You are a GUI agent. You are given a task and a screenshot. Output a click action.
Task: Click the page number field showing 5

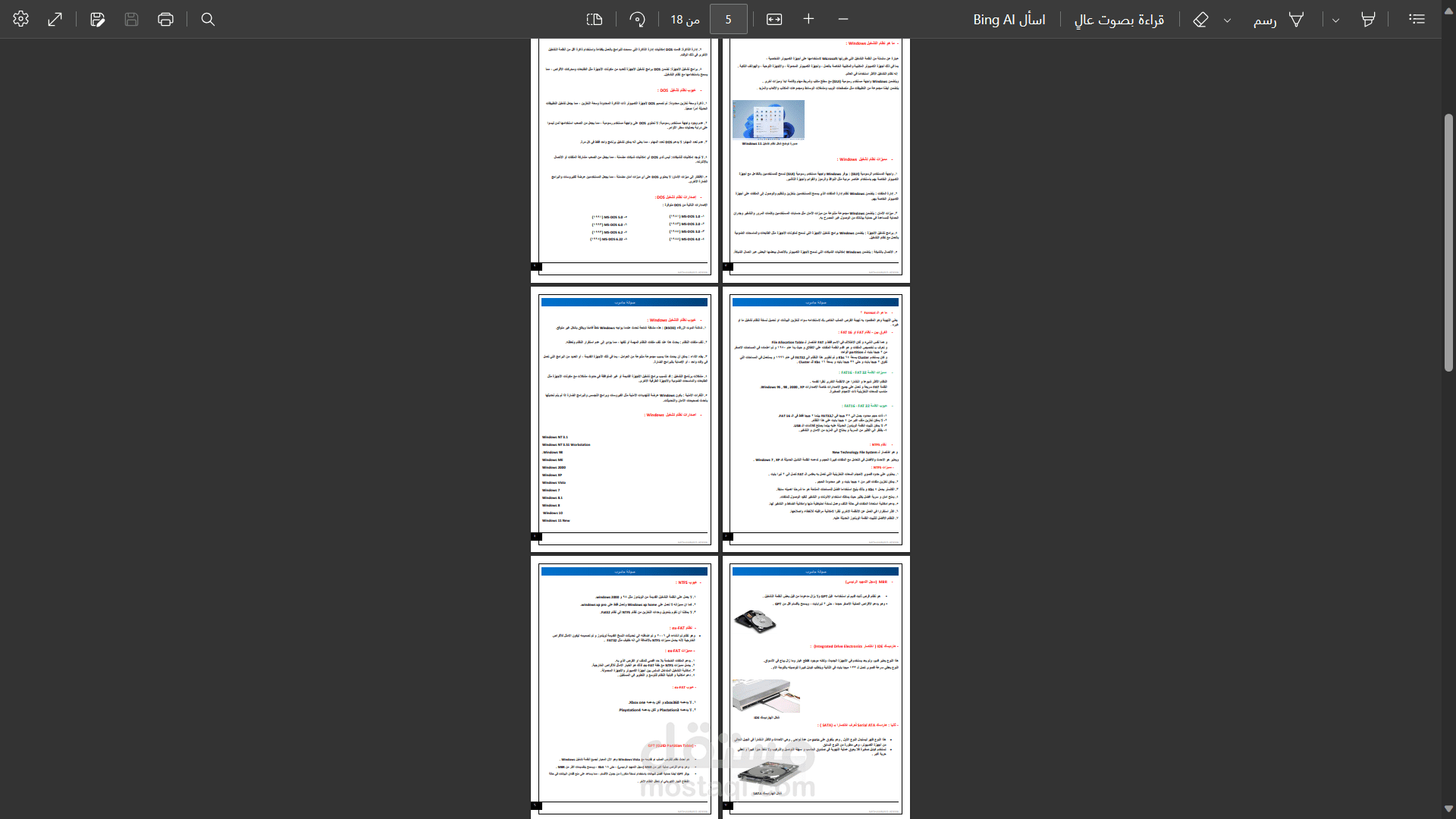tap(728, 19)
